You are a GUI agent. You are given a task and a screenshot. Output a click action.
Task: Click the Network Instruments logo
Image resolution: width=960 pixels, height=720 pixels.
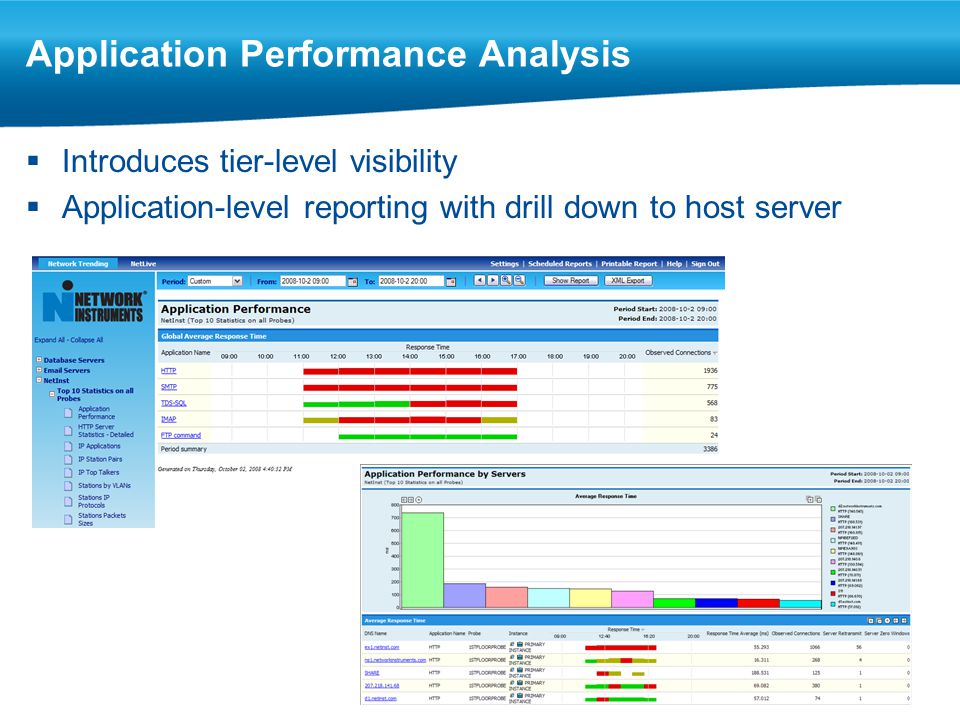point(94,302)
